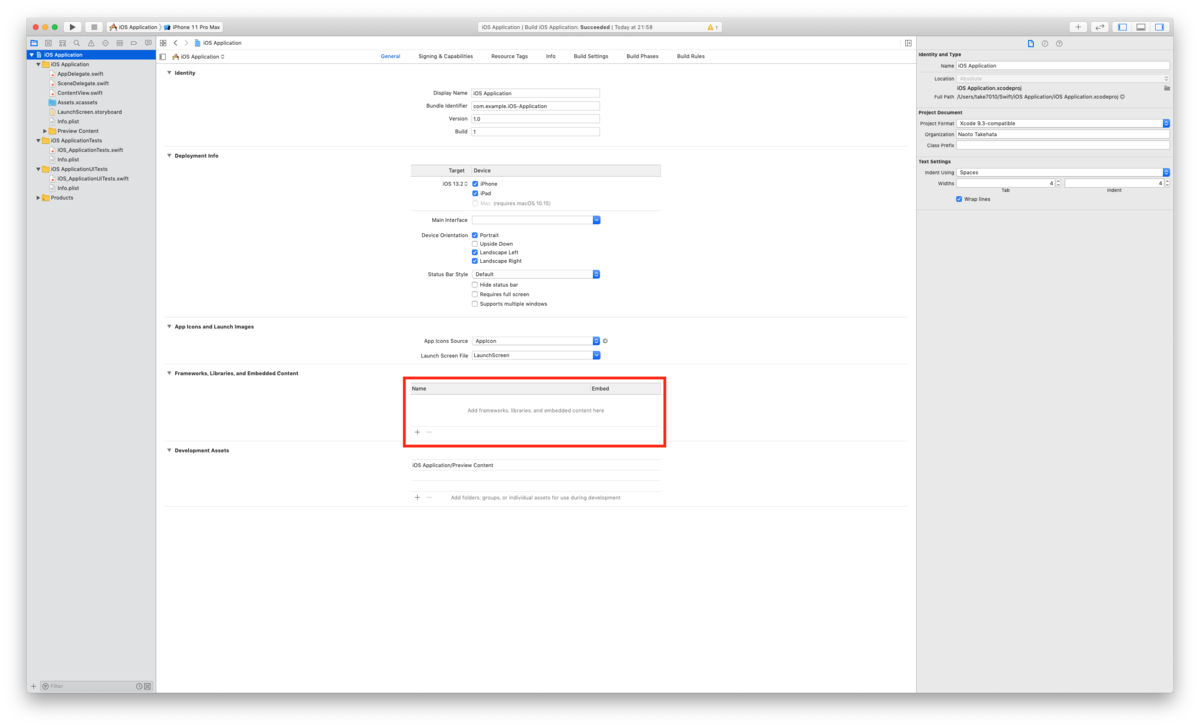This screenshot has width=1200, height=728.
Task: Open AppIcon asset arrow next to App Icons Source
Action: point(606,341)
